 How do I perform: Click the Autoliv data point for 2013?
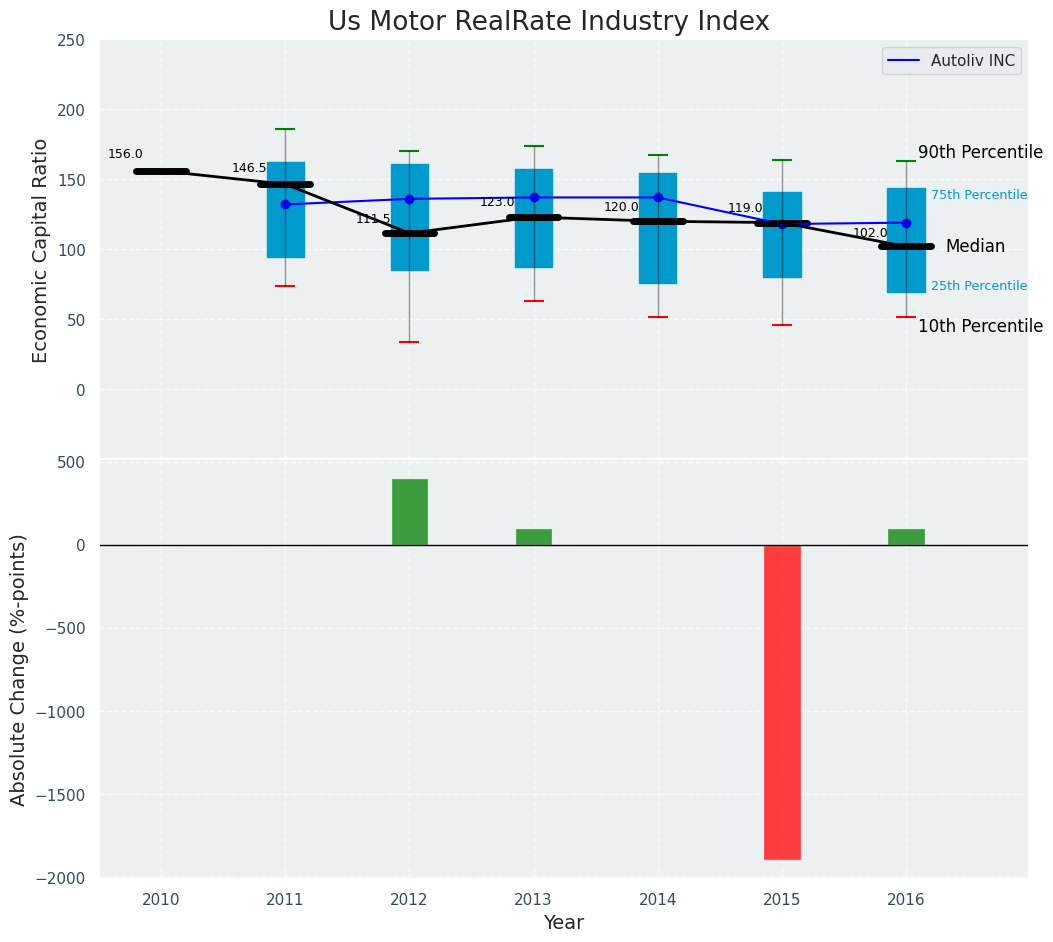(x=534, y=197)
